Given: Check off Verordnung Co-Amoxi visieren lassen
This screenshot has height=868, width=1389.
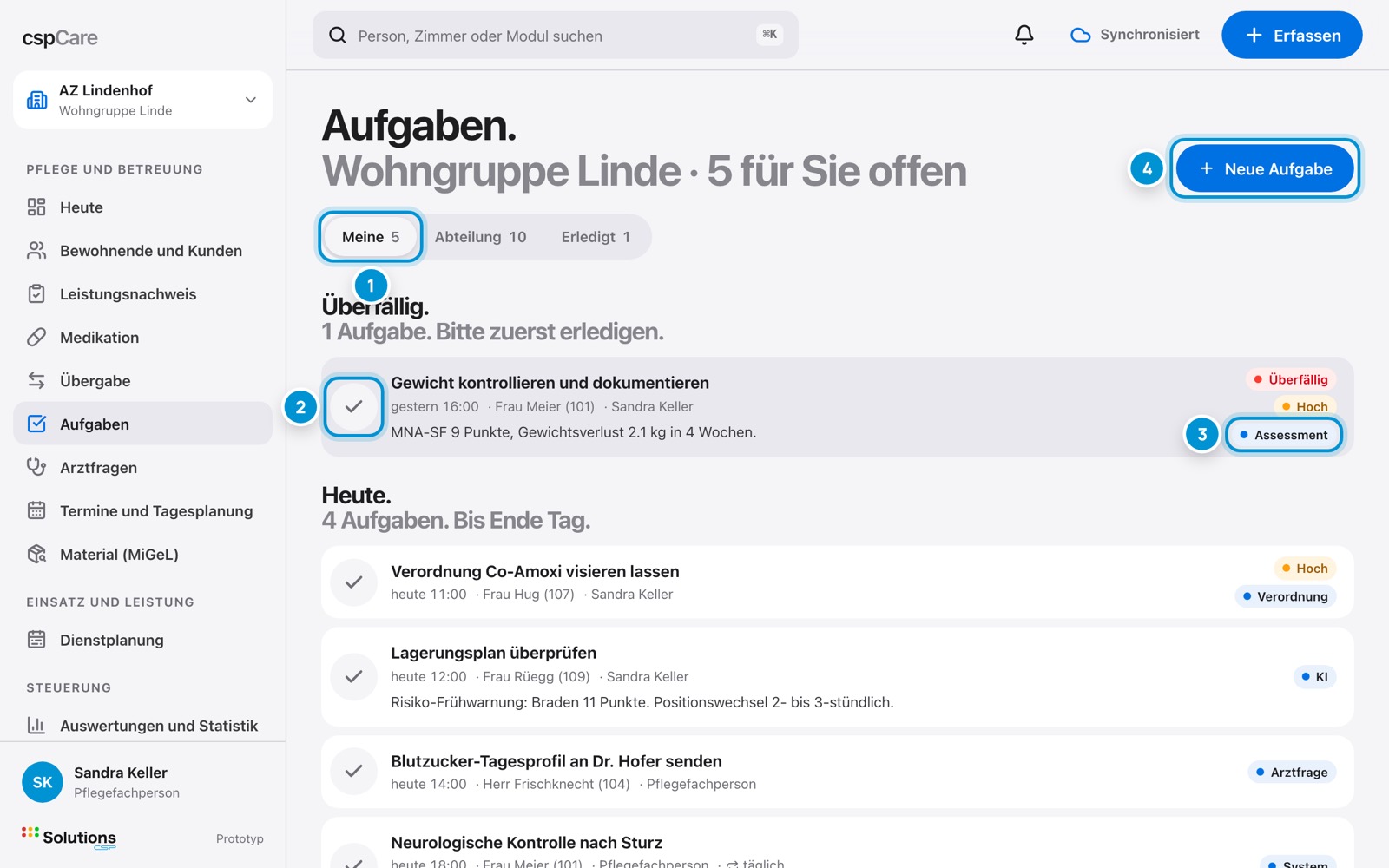Looking at the screenshot, I should point(353,582).
